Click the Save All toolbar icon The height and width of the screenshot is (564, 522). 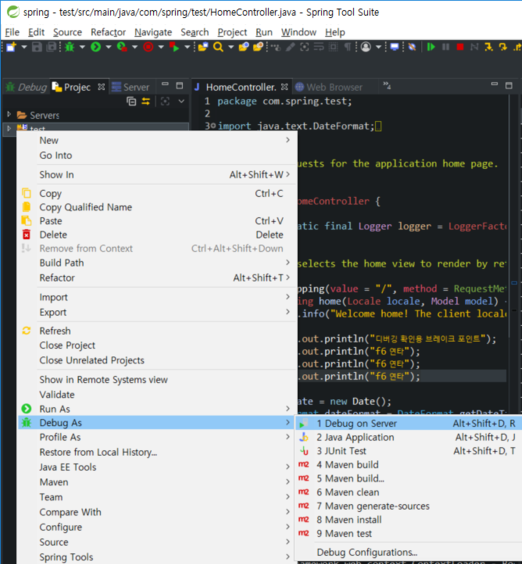point(51,47)
